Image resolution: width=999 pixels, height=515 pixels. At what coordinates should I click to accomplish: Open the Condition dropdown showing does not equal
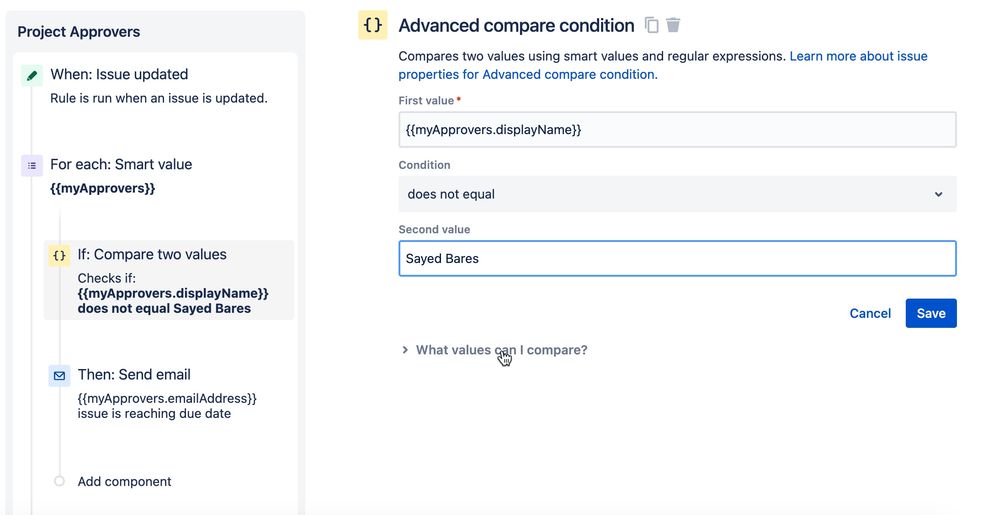click(x=677, y=194)
